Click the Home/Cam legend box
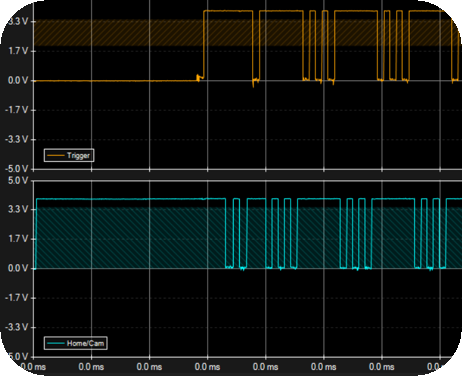 click(76, 343)
